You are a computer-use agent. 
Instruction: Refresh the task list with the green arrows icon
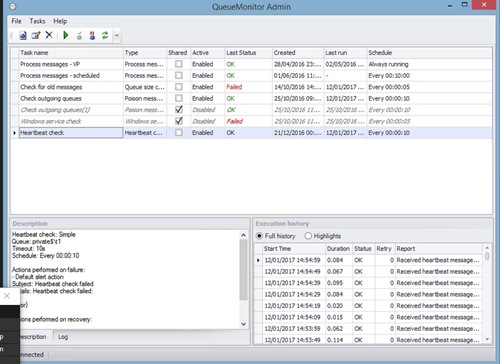[105, 35]
